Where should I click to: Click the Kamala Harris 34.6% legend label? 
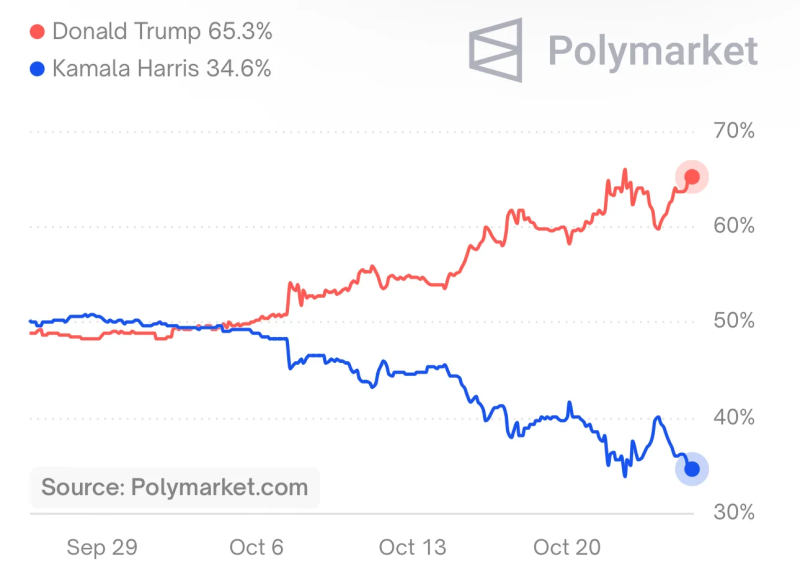162,69
